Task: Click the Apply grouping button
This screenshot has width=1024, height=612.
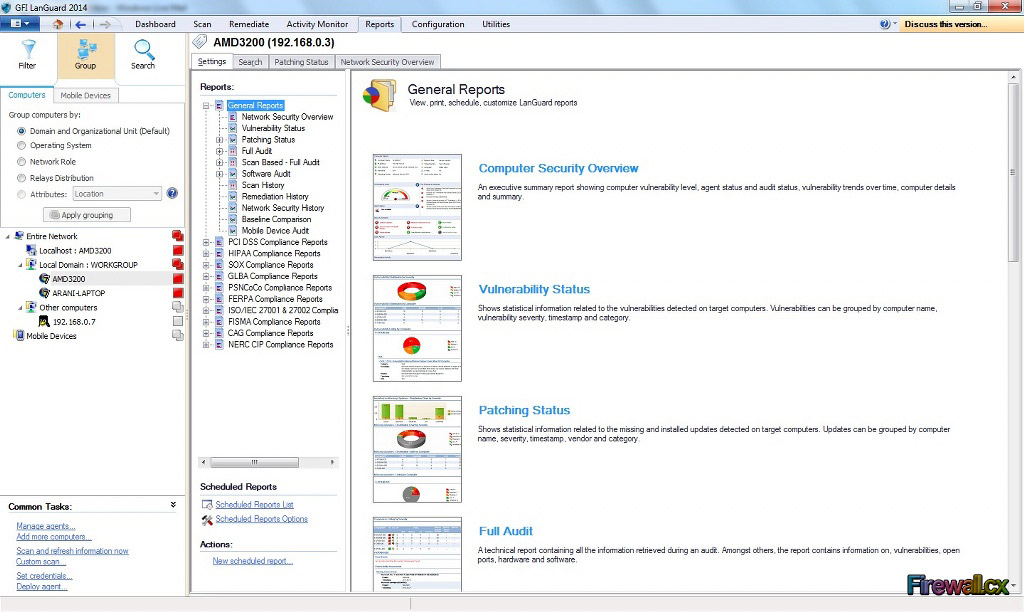Action: [87, 215]
